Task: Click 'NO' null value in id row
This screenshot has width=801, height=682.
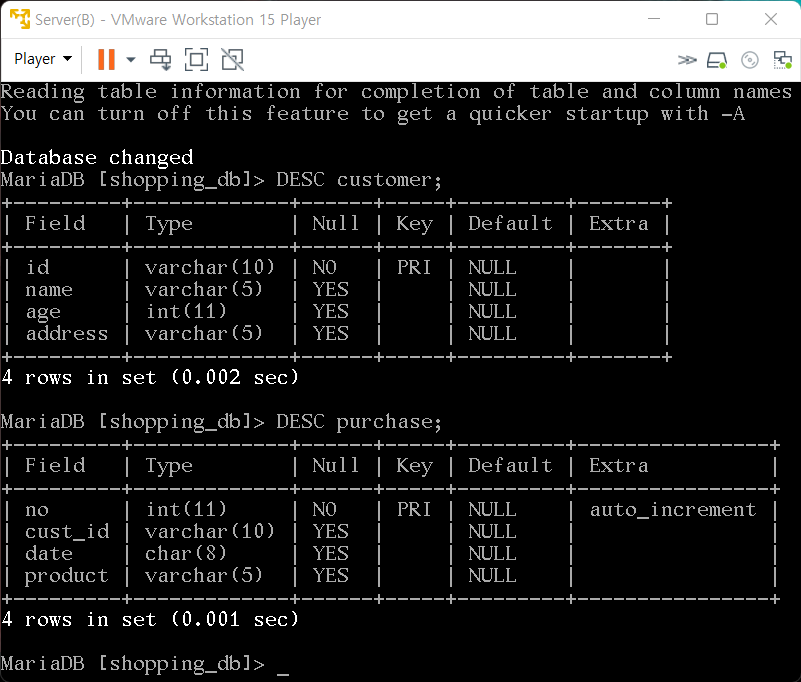Action: pyautogui.click(x=324, y=267)
